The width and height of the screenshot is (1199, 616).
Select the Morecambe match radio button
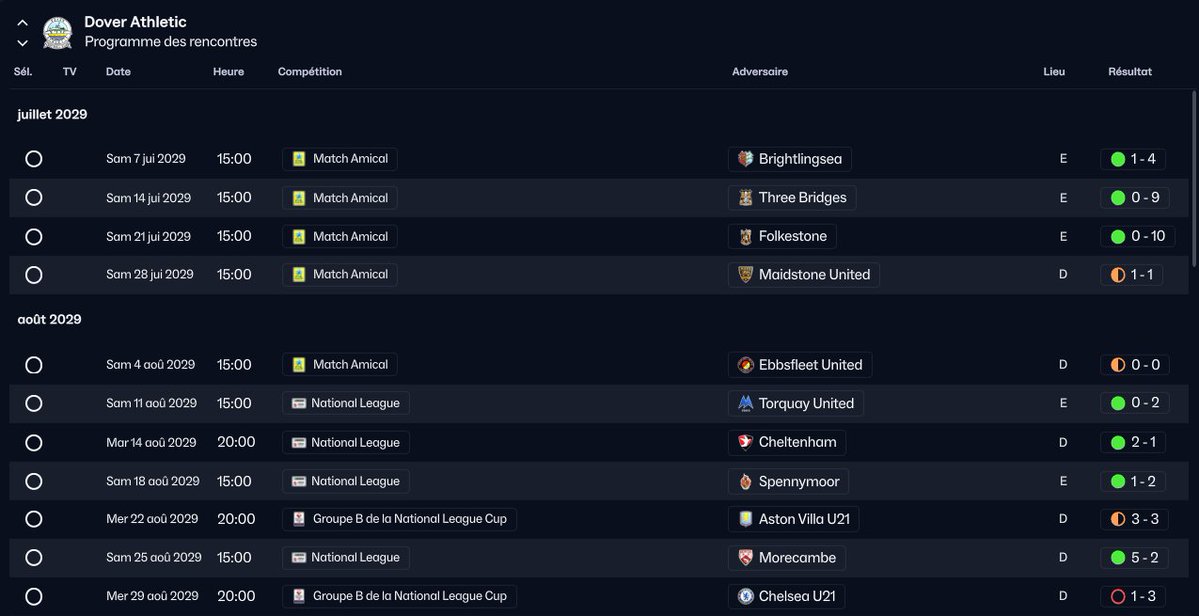click(34, 557)
